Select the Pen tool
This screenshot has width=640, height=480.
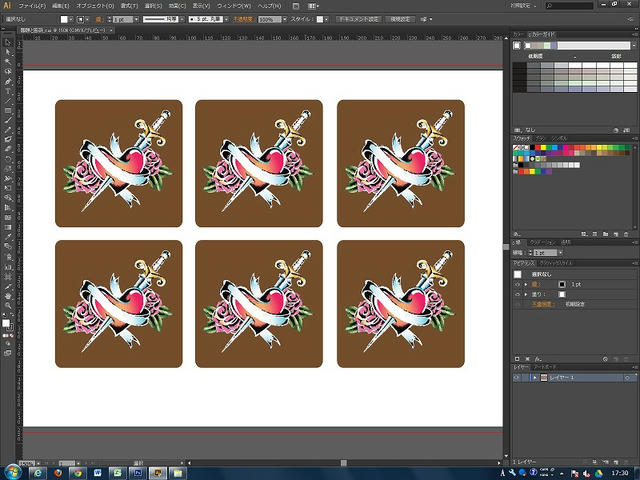tap(8, 81)
